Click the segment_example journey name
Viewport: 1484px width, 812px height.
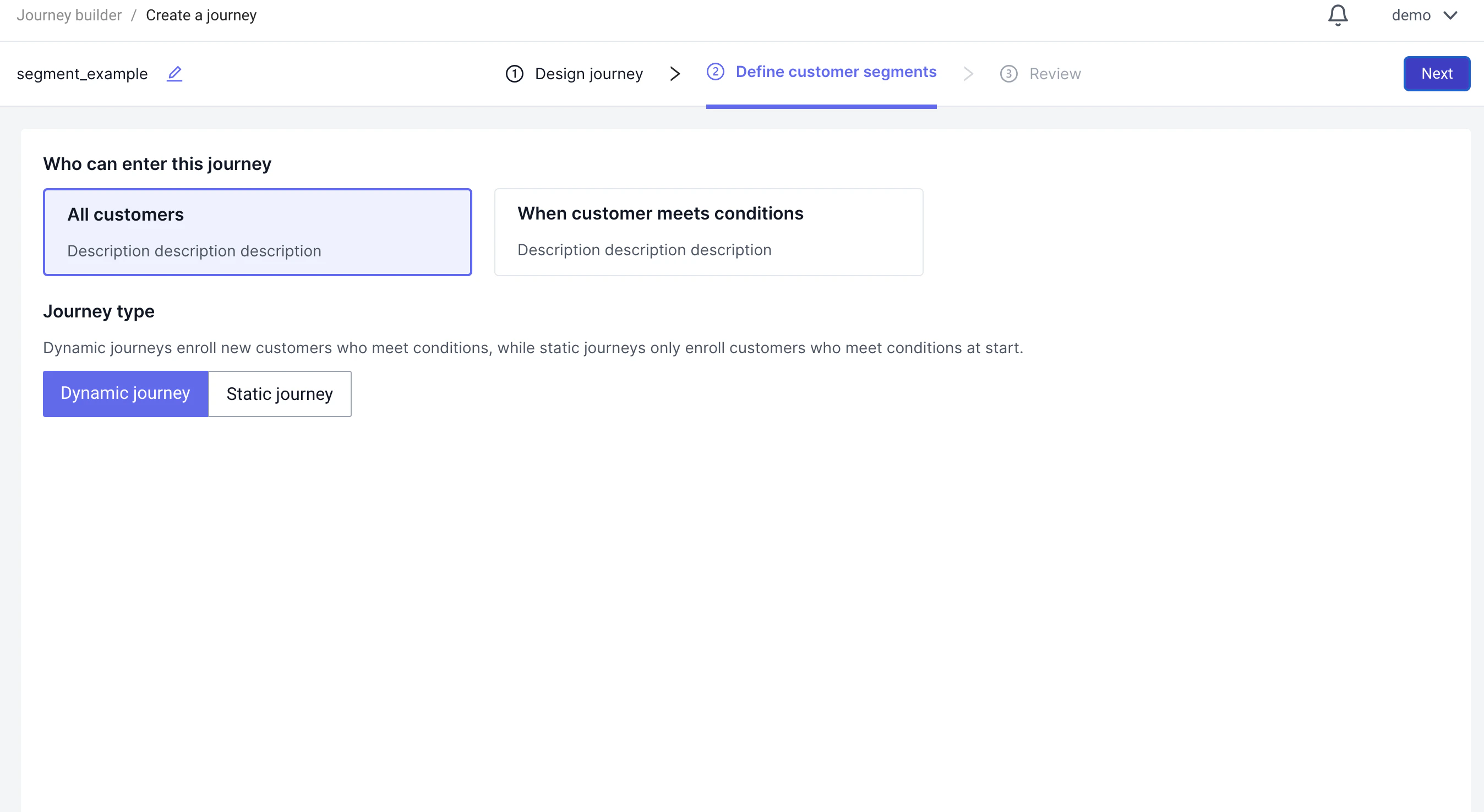[83, 74]
